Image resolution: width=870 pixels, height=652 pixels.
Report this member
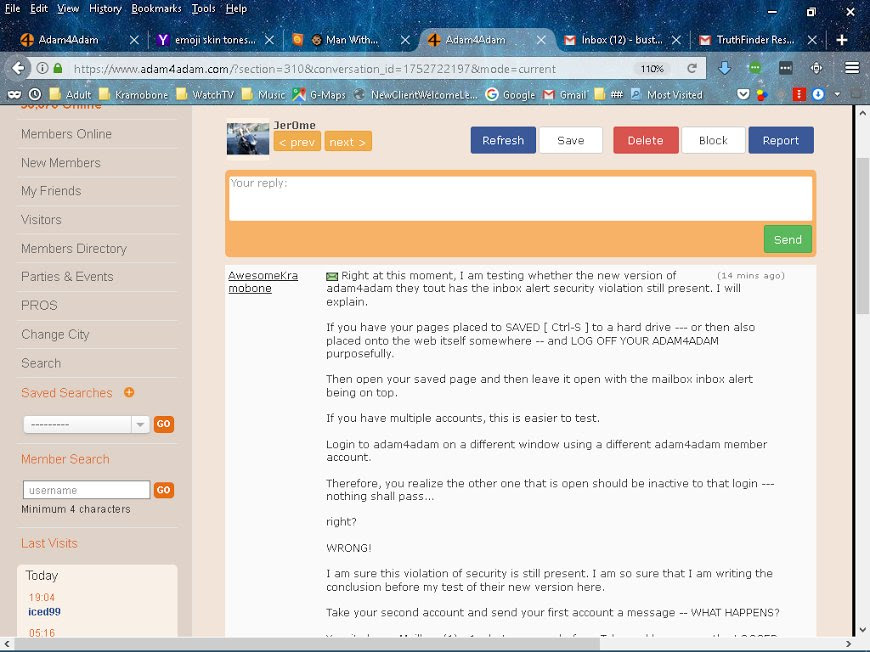pos(781,140)
